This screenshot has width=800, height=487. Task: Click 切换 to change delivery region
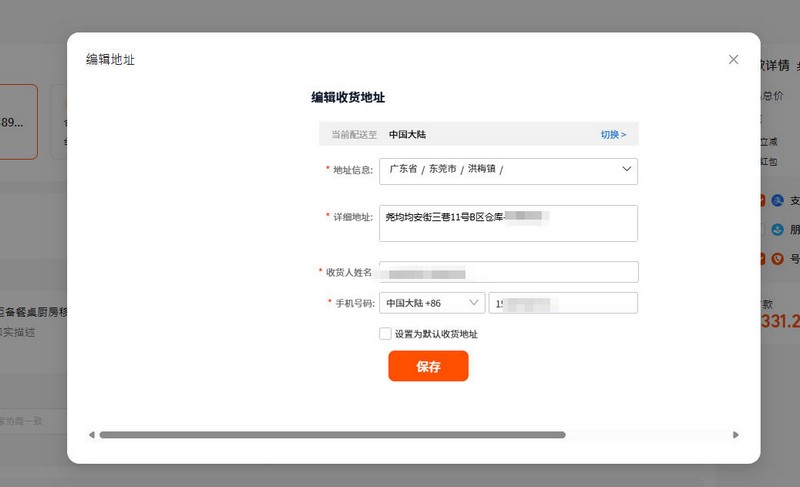(x=613, y=134)
